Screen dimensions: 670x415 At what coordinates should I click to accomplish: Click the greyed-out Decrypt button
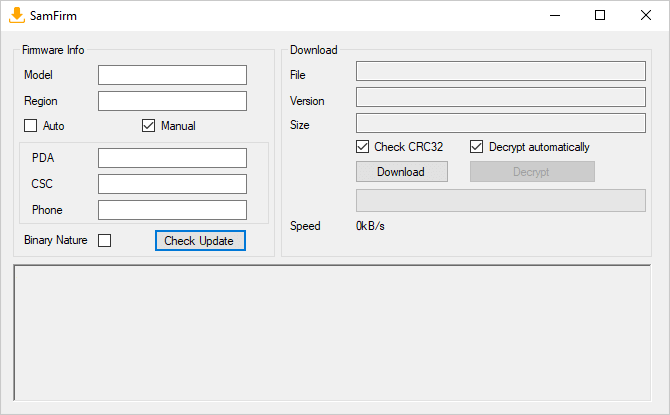[532, 171]
